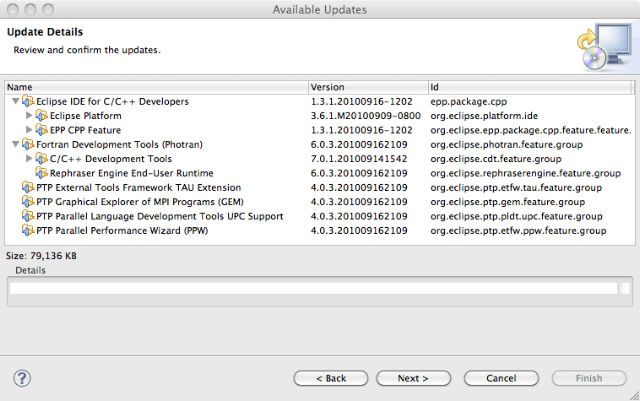The image size is (640, 401).
Task: Click id epp.package.cpp
Action: (x=469, y=102)
